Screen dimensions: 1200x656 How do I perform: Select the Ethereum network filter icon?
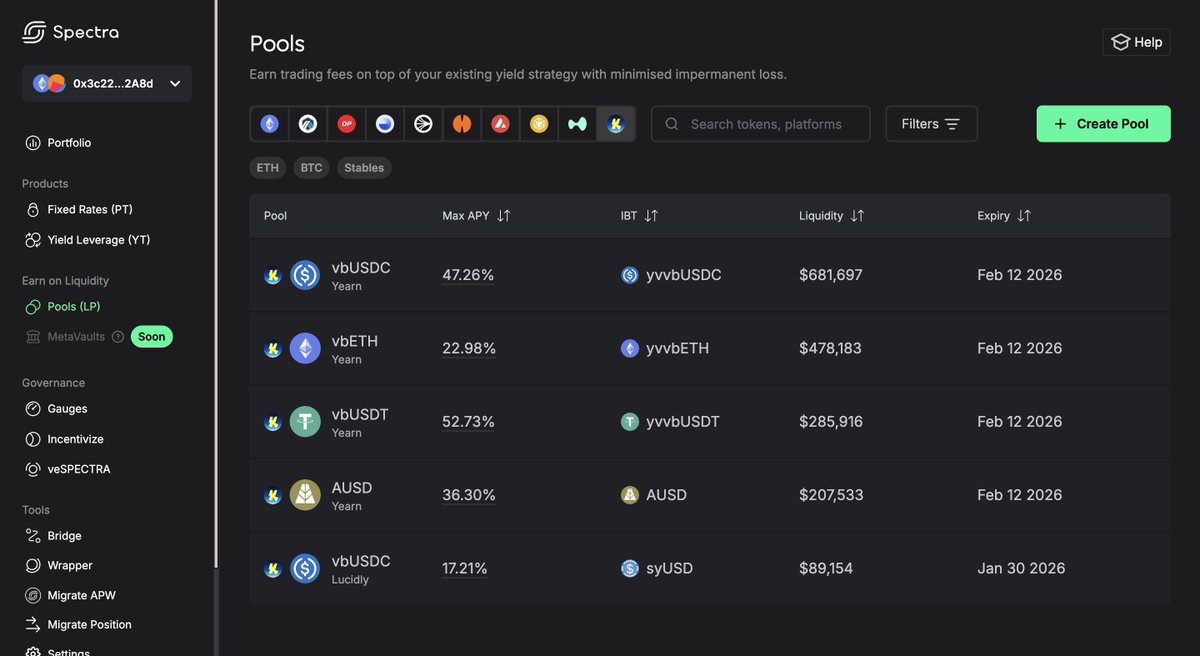pos(270,124)
